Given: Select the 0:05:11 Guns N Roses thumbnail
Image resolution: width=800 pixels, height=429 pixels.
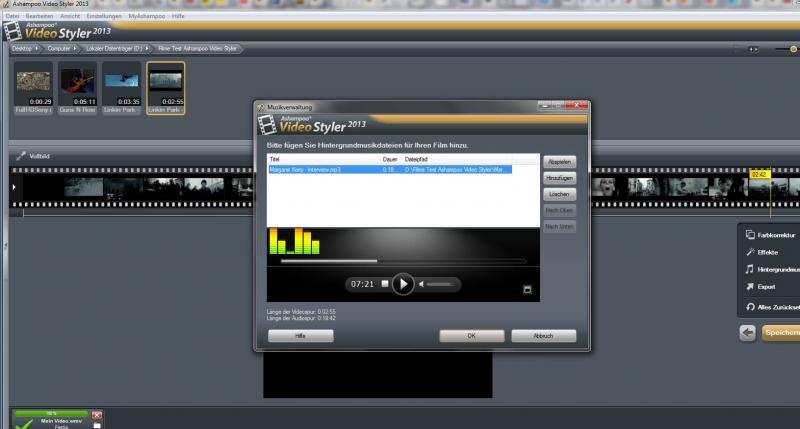Looking at the screenshot, I should (x=78, y=88).
